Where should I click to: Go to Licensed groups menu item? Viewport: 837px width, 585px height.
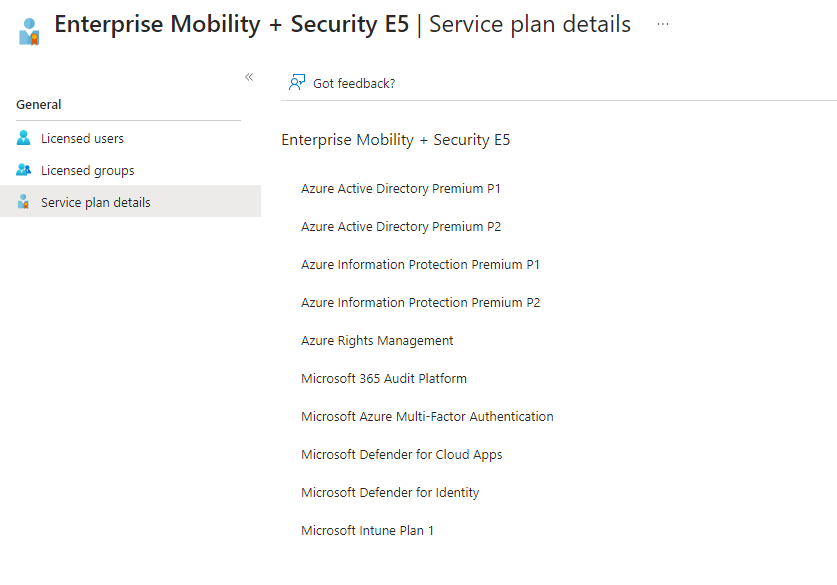tap(87, 171)
